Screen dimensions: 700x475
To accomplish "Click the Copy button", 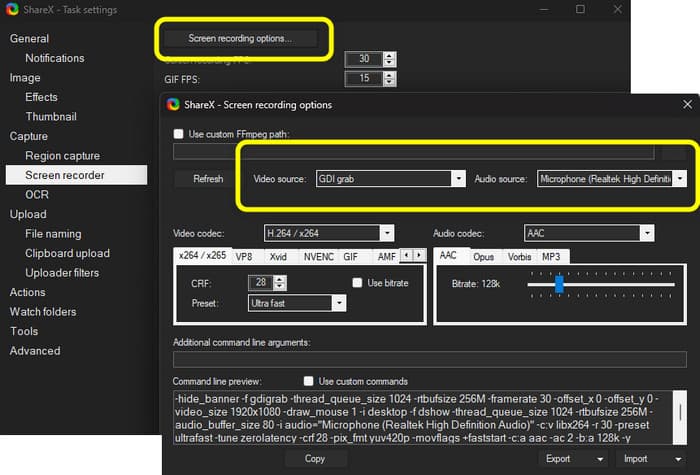I will click(x=315, y=458).
